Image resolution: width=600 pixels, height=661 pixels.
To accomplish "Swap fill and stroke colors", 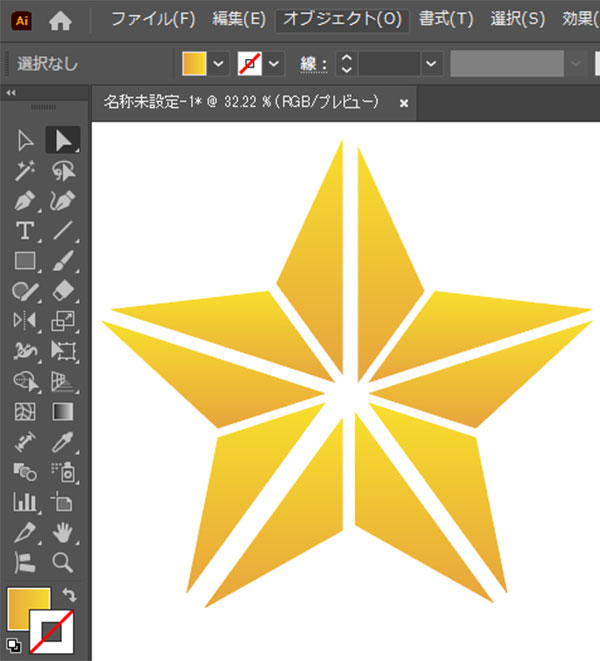I will [69, 594].
